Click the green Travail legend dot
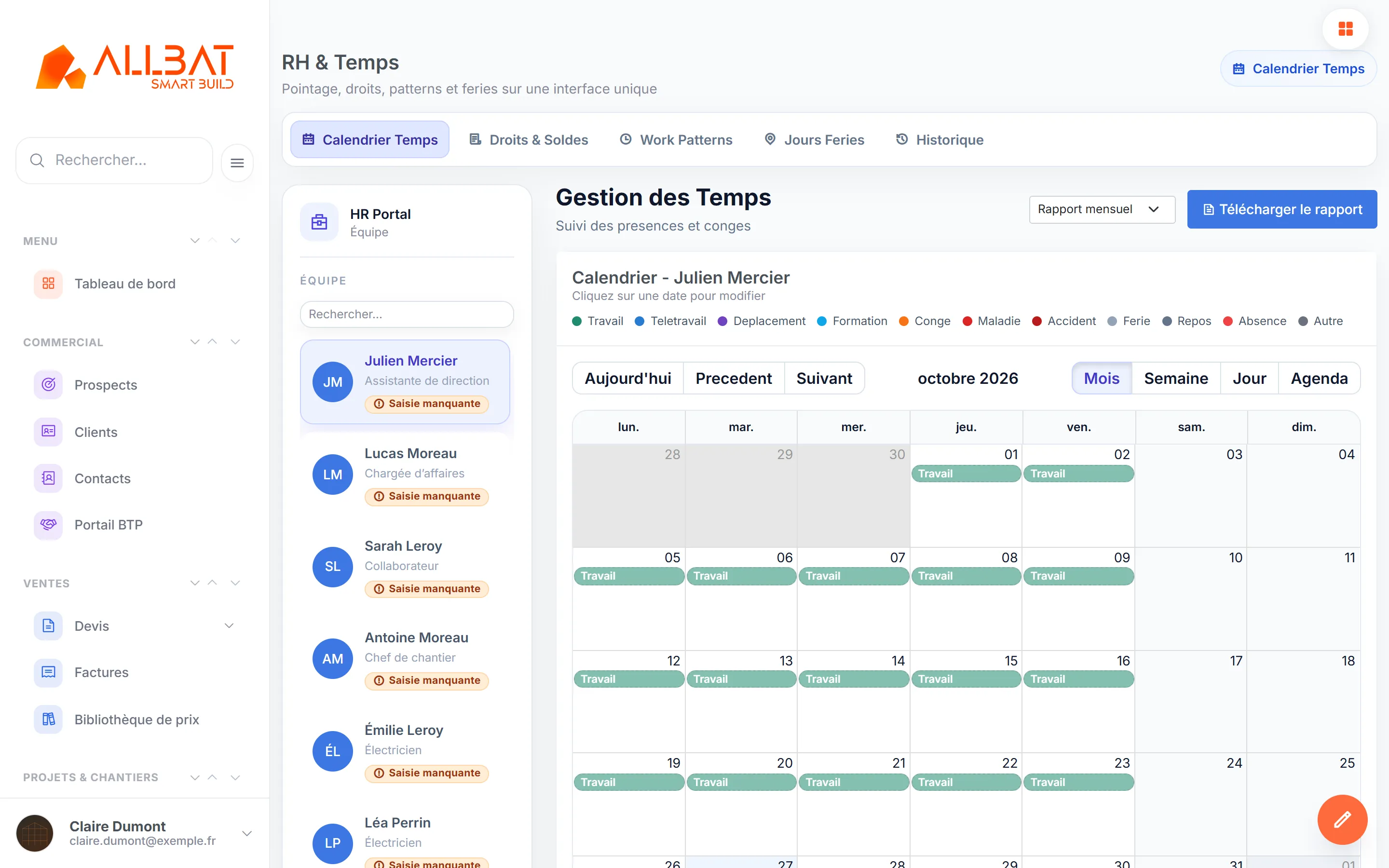 [x=577, y=321]
